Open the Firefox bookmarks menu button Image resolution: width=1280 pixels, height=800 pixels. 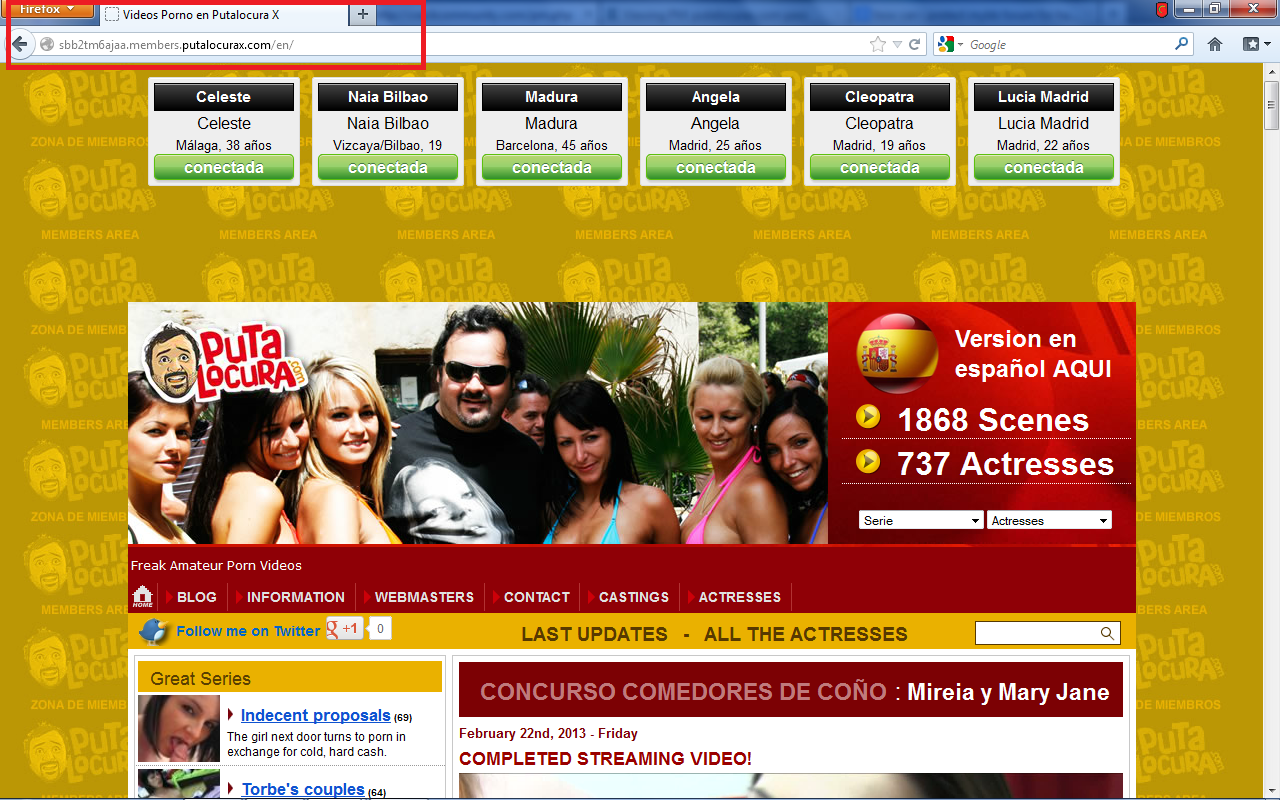tap(1256, 44)
